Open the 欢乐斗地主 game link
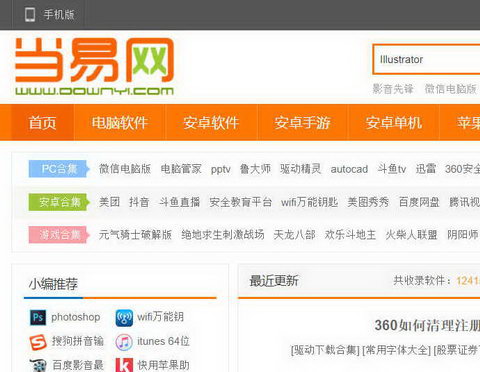480x372 pixels. (350, 235)
